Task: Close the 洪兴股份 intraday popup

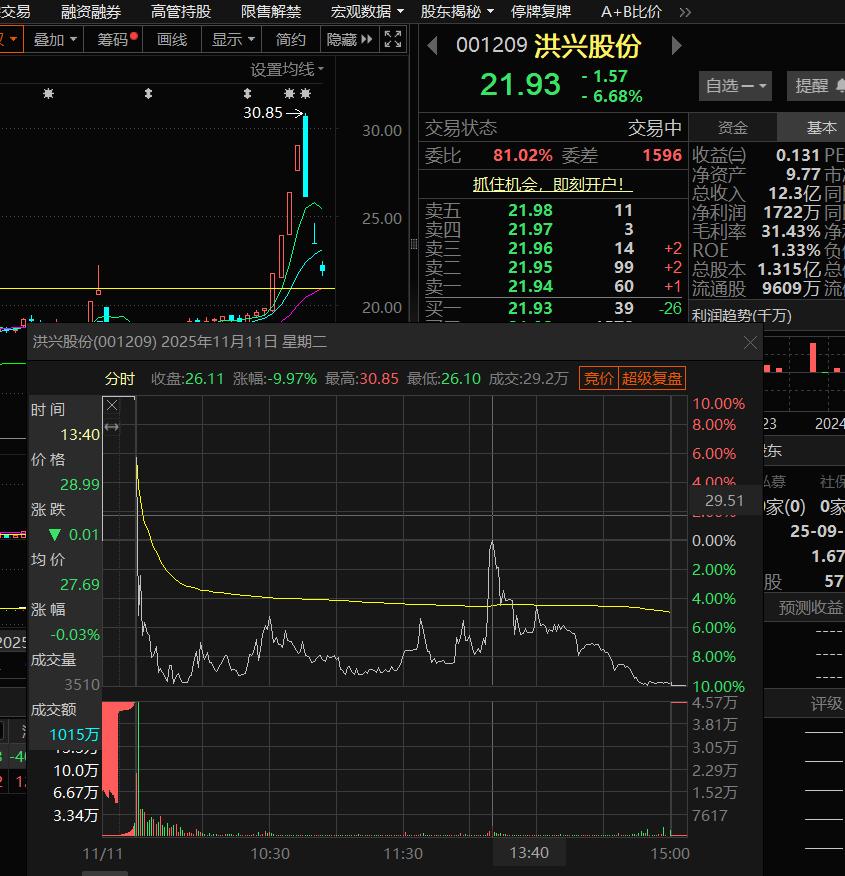Action: 750,342
